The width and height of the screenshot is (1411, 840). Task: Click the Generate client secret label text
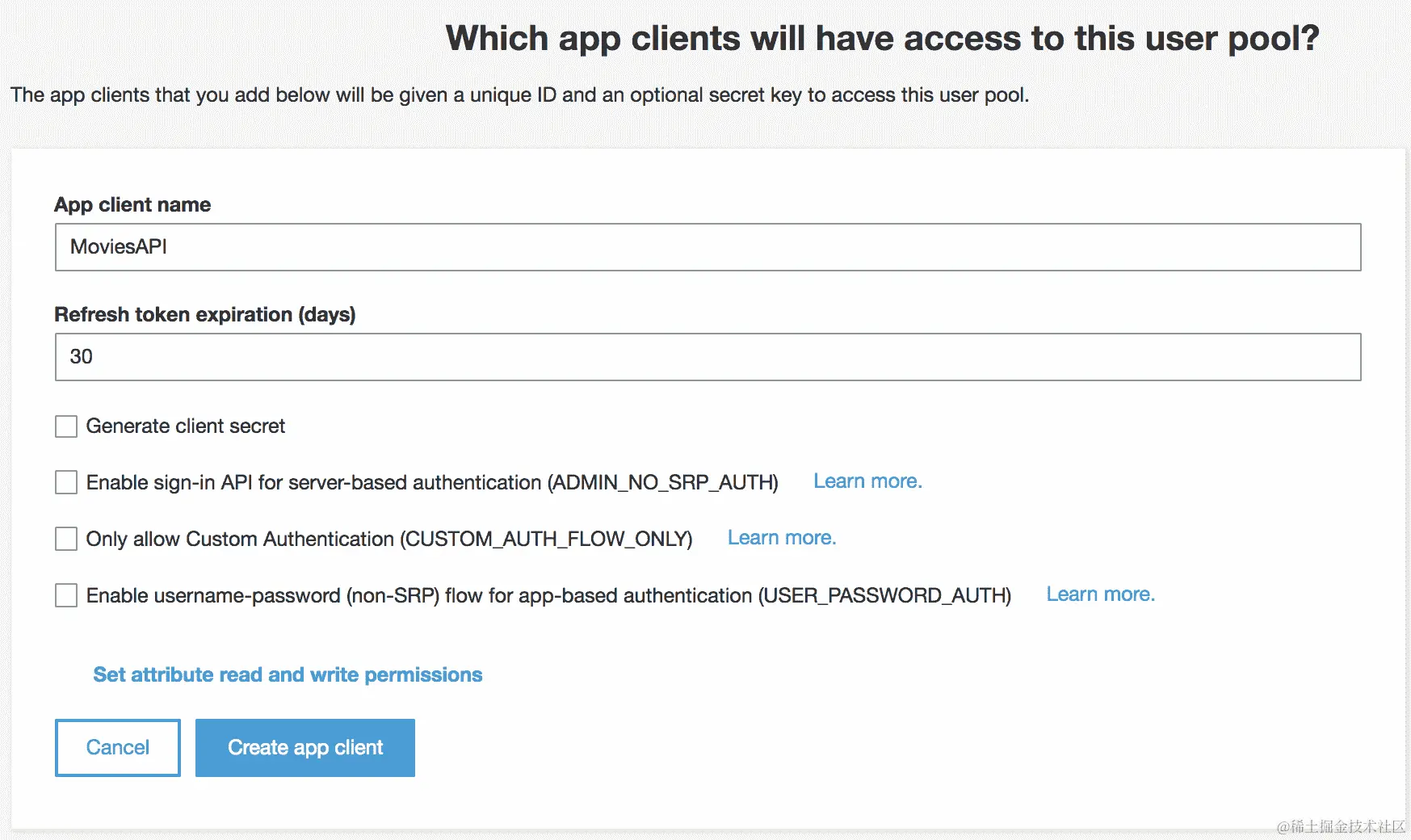point(186,426)
